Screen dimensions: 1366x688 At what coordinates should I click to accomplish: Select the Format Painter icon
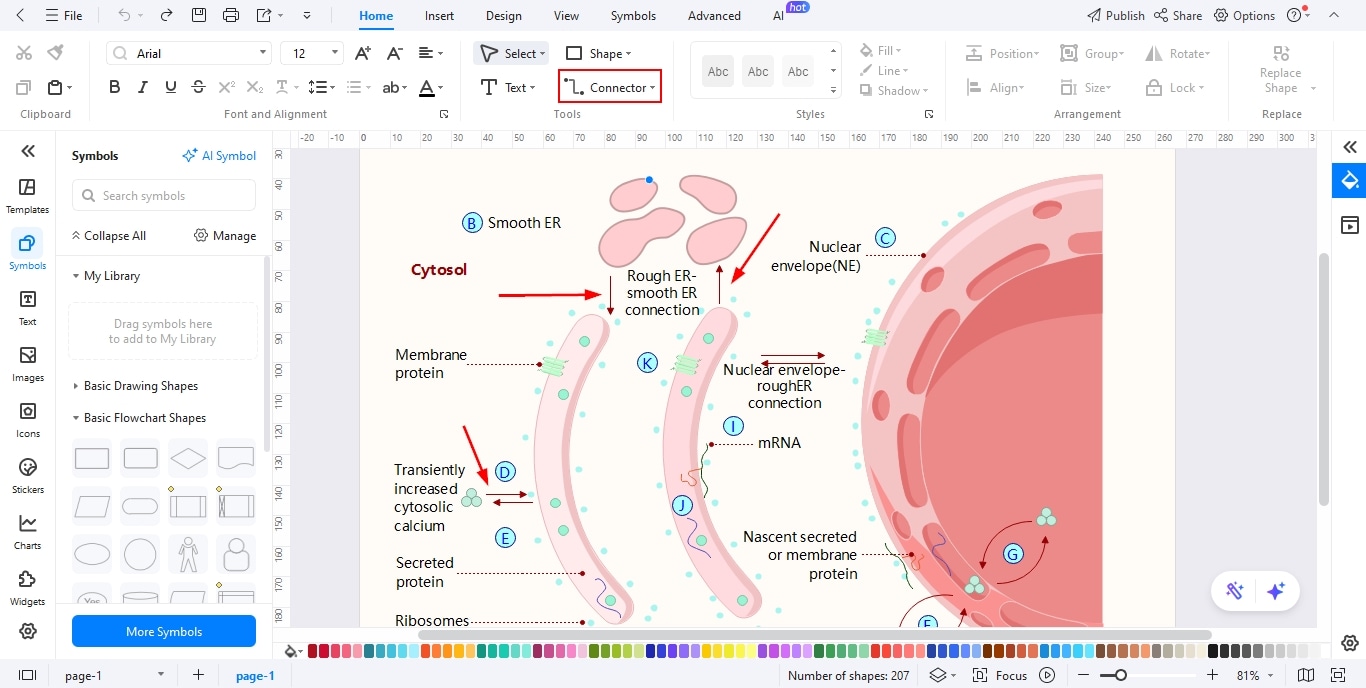[x=55, y=53]
